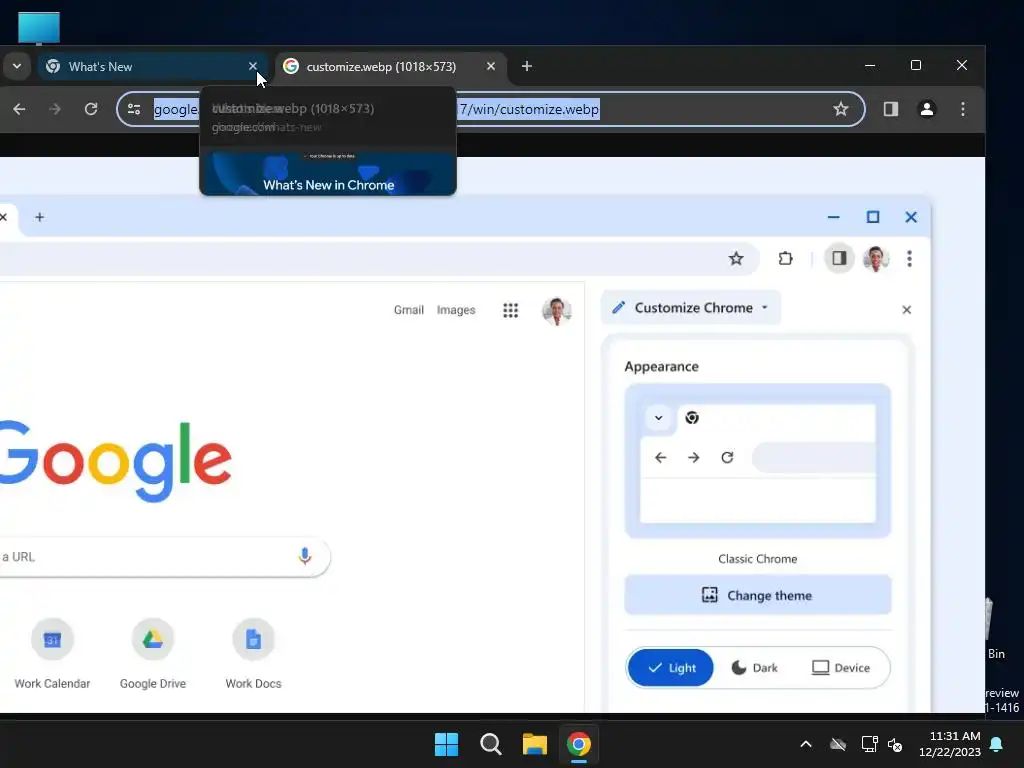The image size is (1024, 768).
Task: Open notifications bell icon
Action: click(997, 744)
